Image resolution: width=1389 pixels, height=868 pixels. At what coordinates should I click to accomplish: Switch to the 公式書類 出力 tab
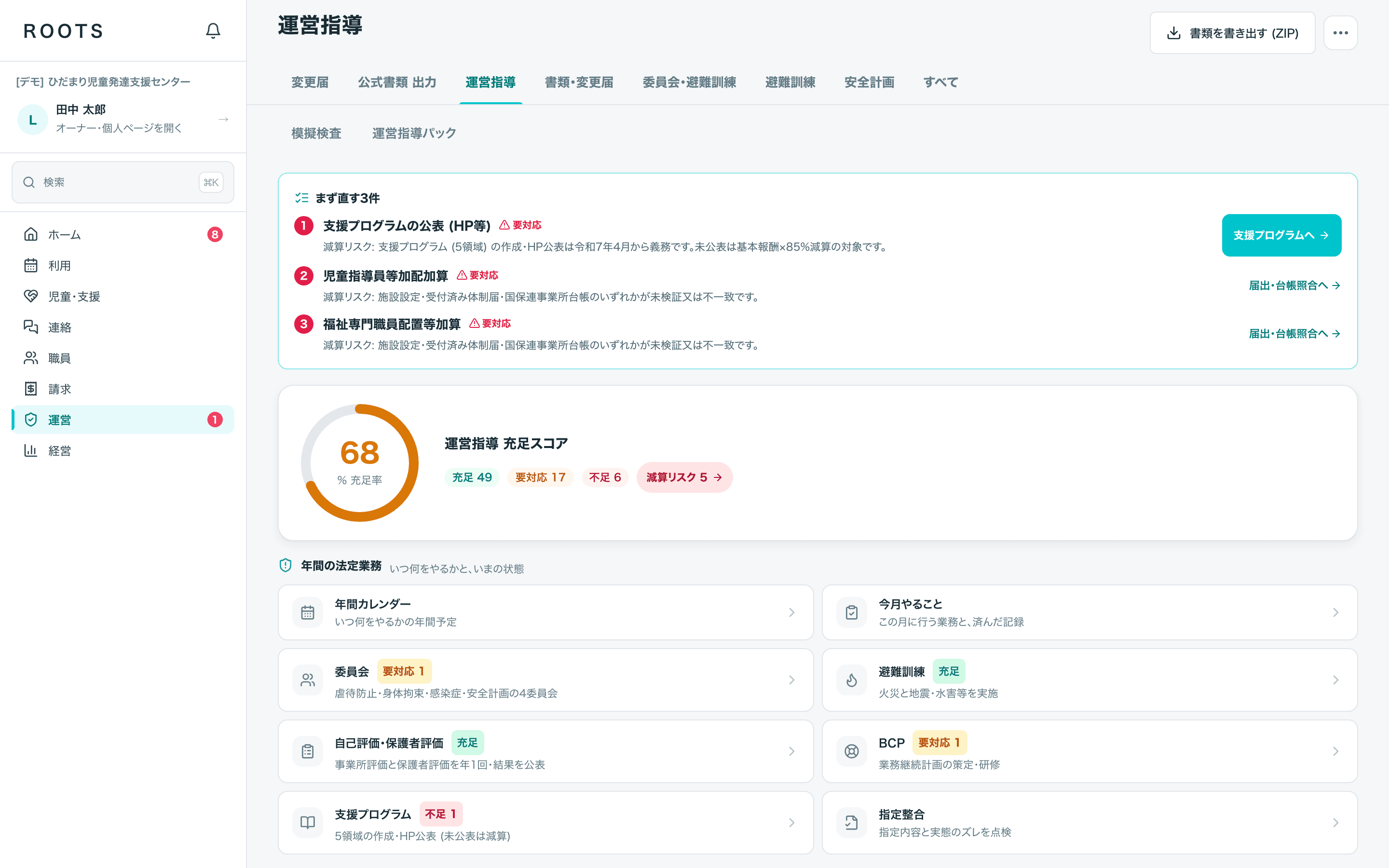397,82
